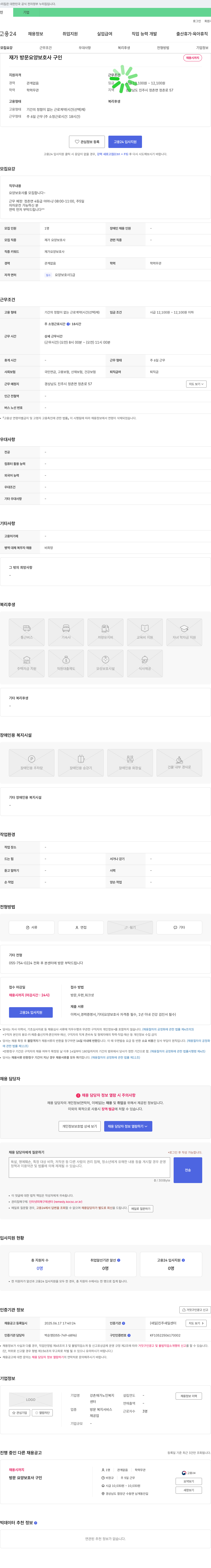The width and height of the screenshot is (211, 1568).
Task: Select the 식사제공 welfare icon
Action: (x=145, y=664)
